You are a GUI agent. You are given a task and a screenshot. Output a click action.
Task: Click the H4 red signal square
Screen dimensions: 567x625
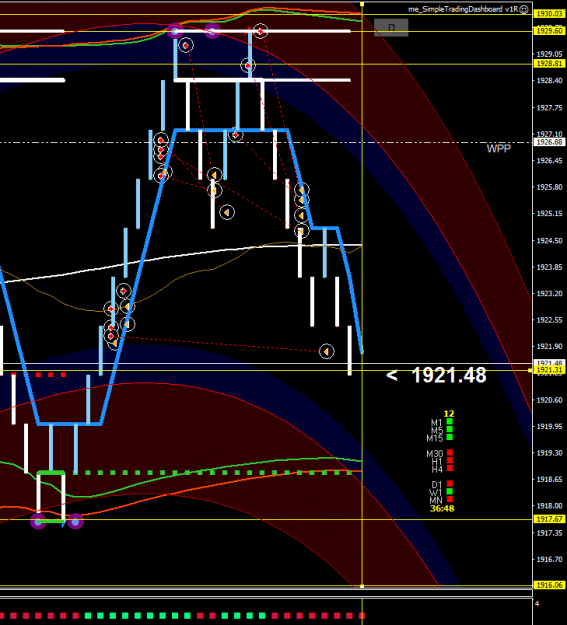pyautogui.click(x=450, y=468)
